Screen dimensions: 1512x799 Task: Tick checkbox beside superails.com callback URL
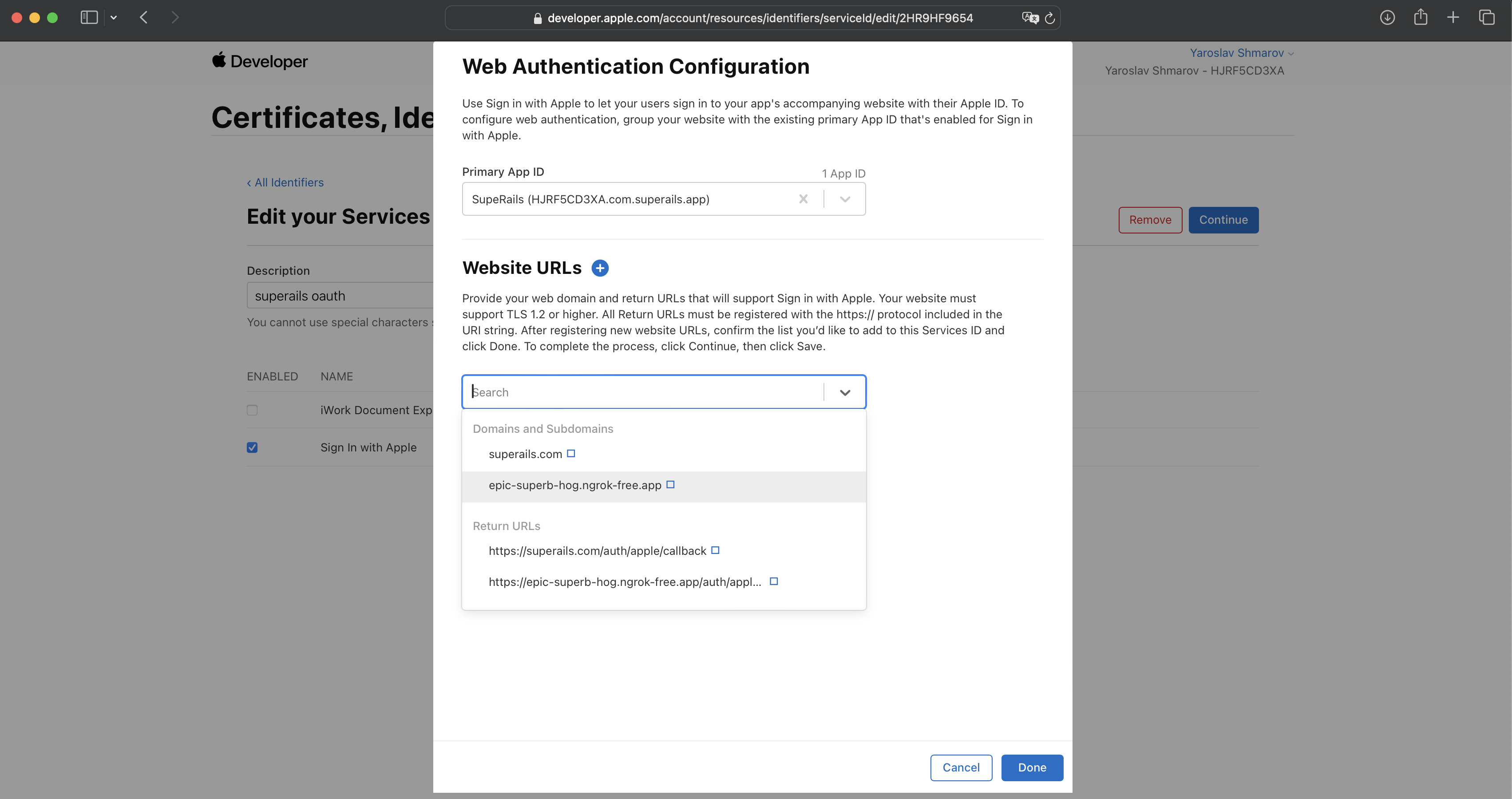tap(715, 551)
